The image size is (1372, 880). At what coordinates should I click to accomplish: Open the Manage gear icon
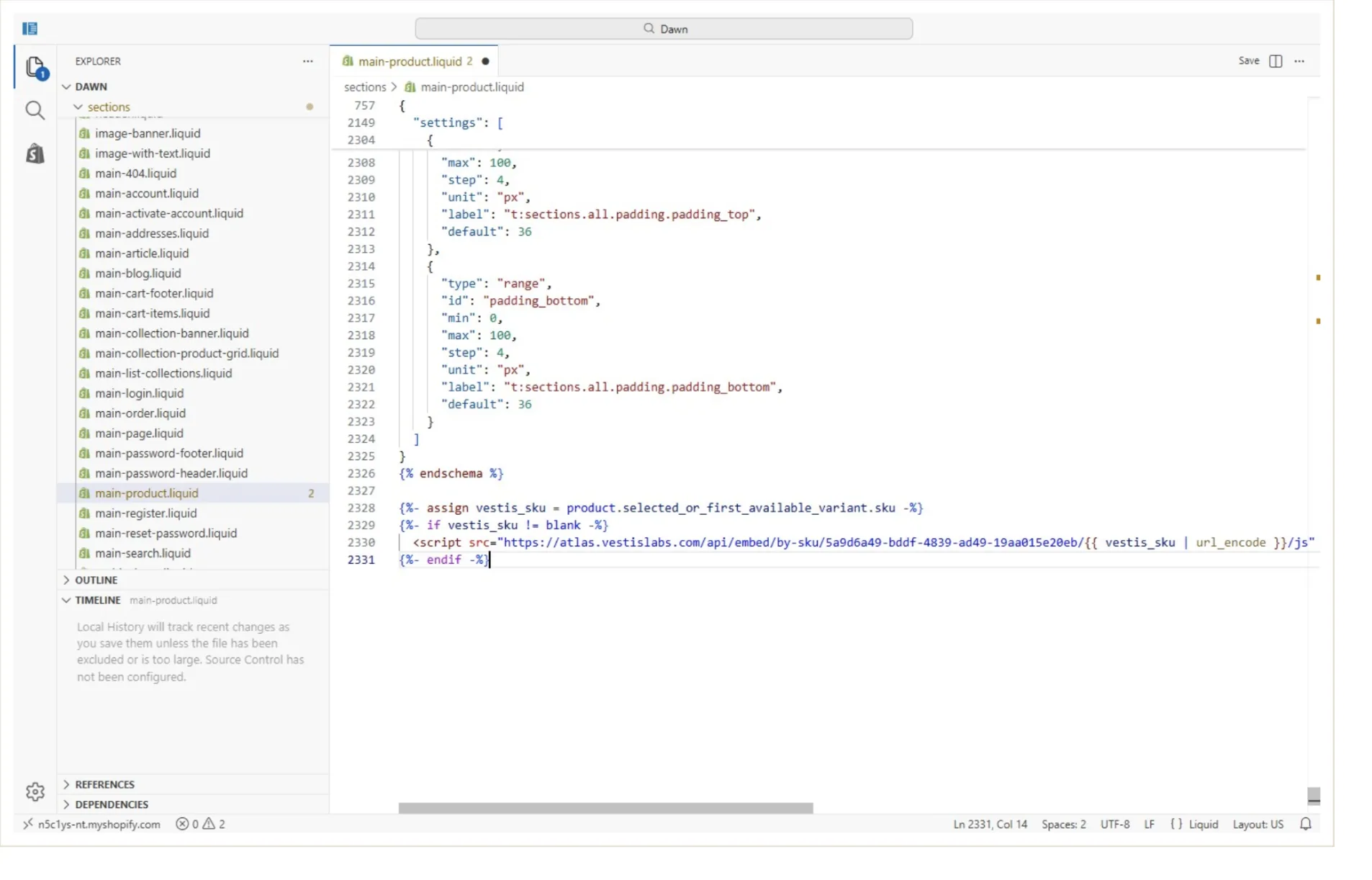(x=35, y=792)
